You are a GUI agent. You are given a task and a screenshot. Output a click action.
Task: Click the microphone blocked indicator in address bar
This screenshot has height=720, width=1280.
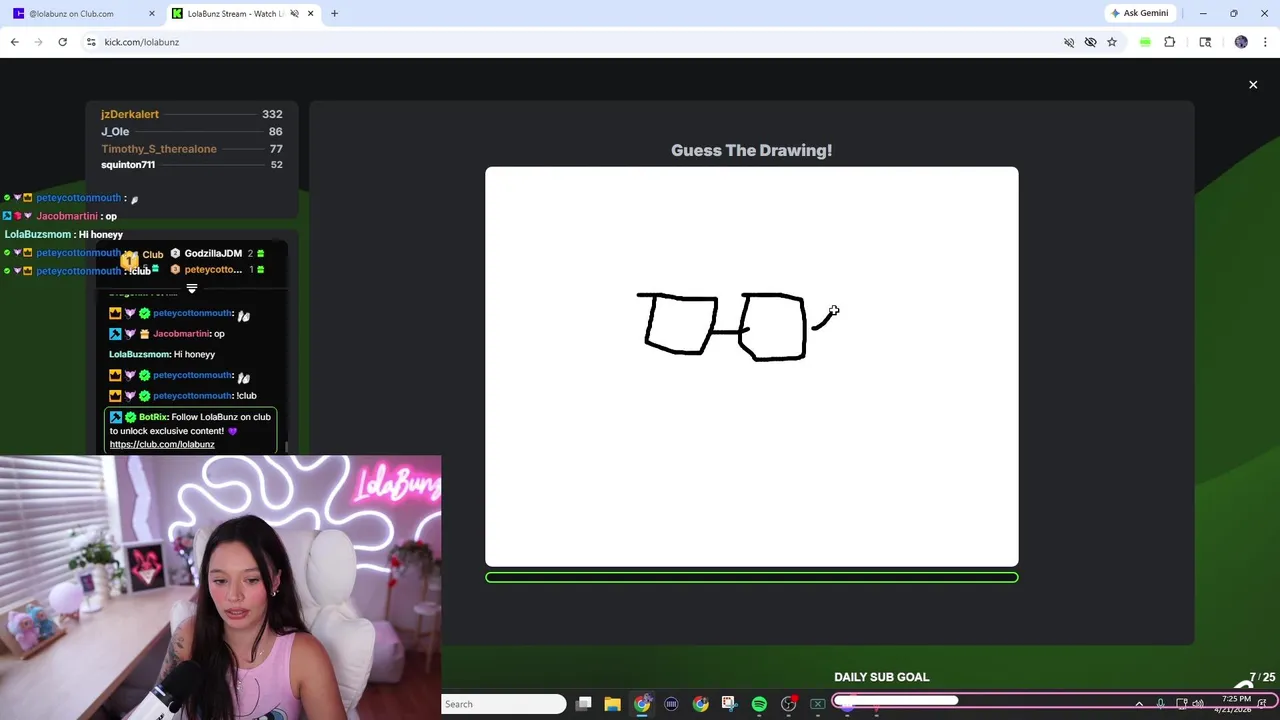(x=1069, y=42)
